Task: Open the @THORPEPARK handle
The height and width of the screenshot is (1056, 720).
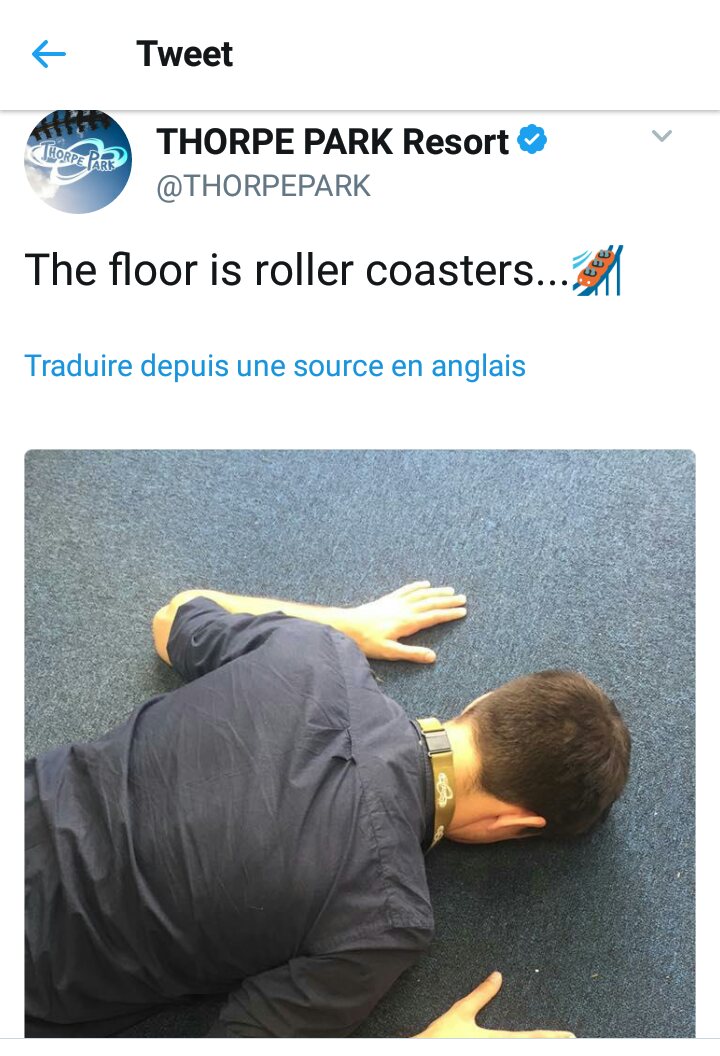Action: tap(263, 186)
